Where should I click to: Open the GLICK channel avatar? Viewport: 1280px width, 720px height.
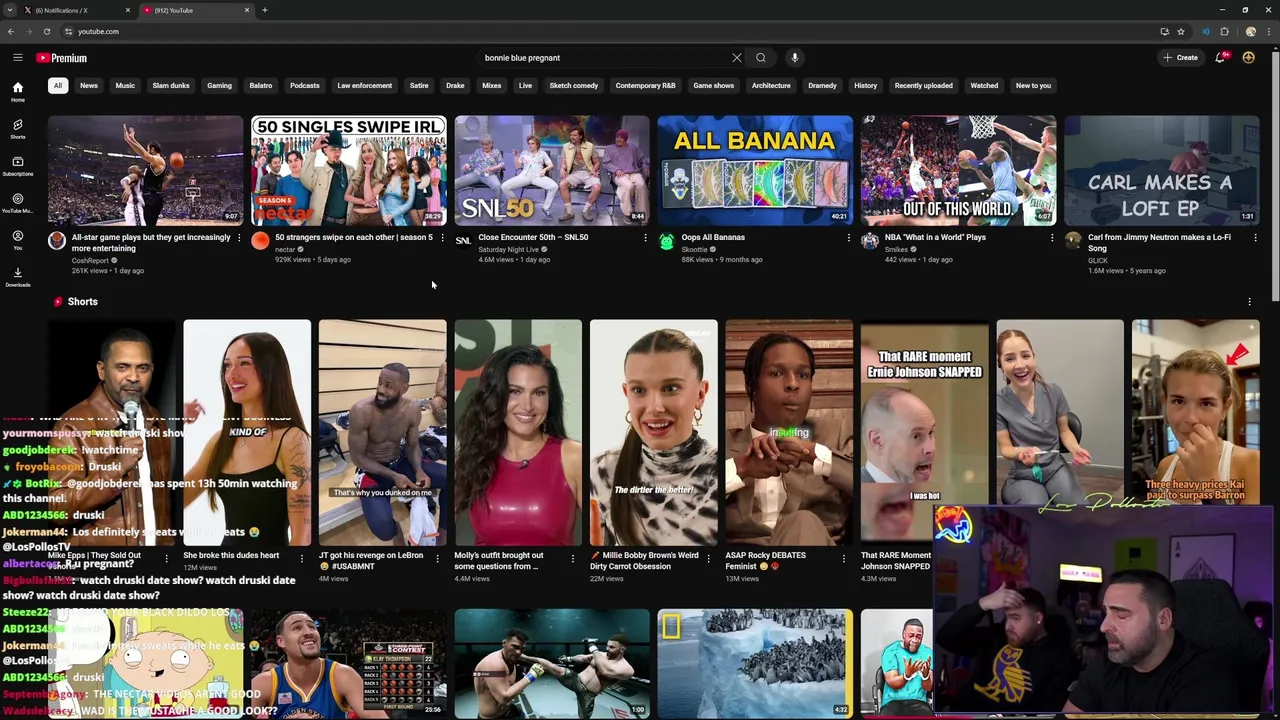click(1073, 241)
